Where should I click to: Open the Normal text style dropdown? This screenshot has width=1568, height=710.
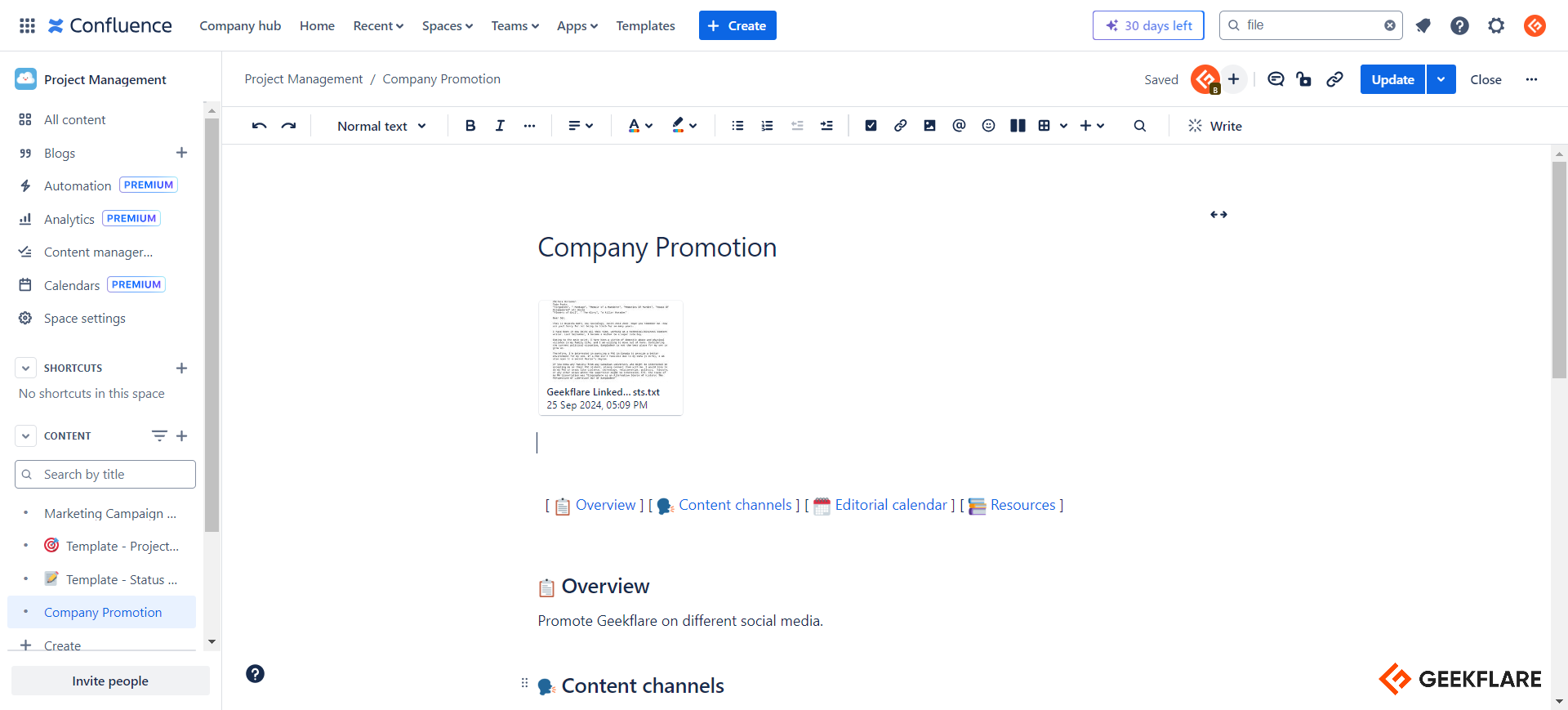point(382,126)
